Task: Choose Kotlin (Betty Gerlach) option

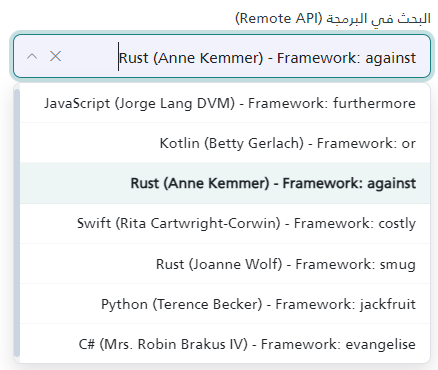Action: tap(225, 143)
